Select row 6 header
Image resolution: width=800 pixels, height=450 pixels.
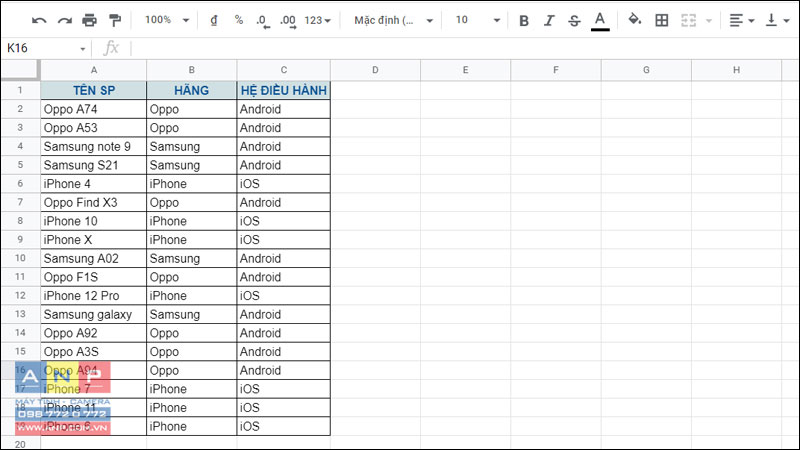20,184
